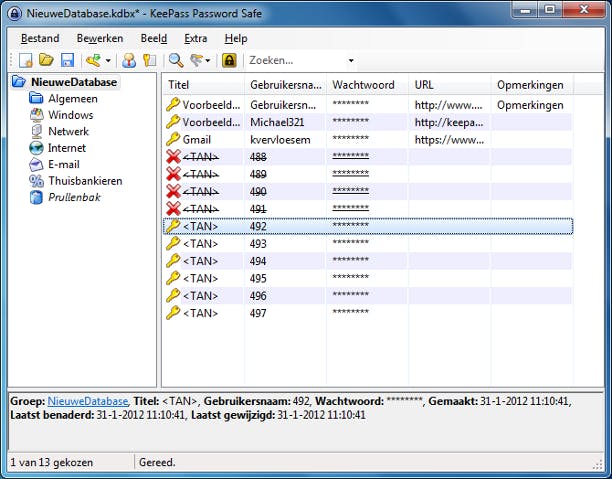Open the Bestand menu

pos(40,38)
